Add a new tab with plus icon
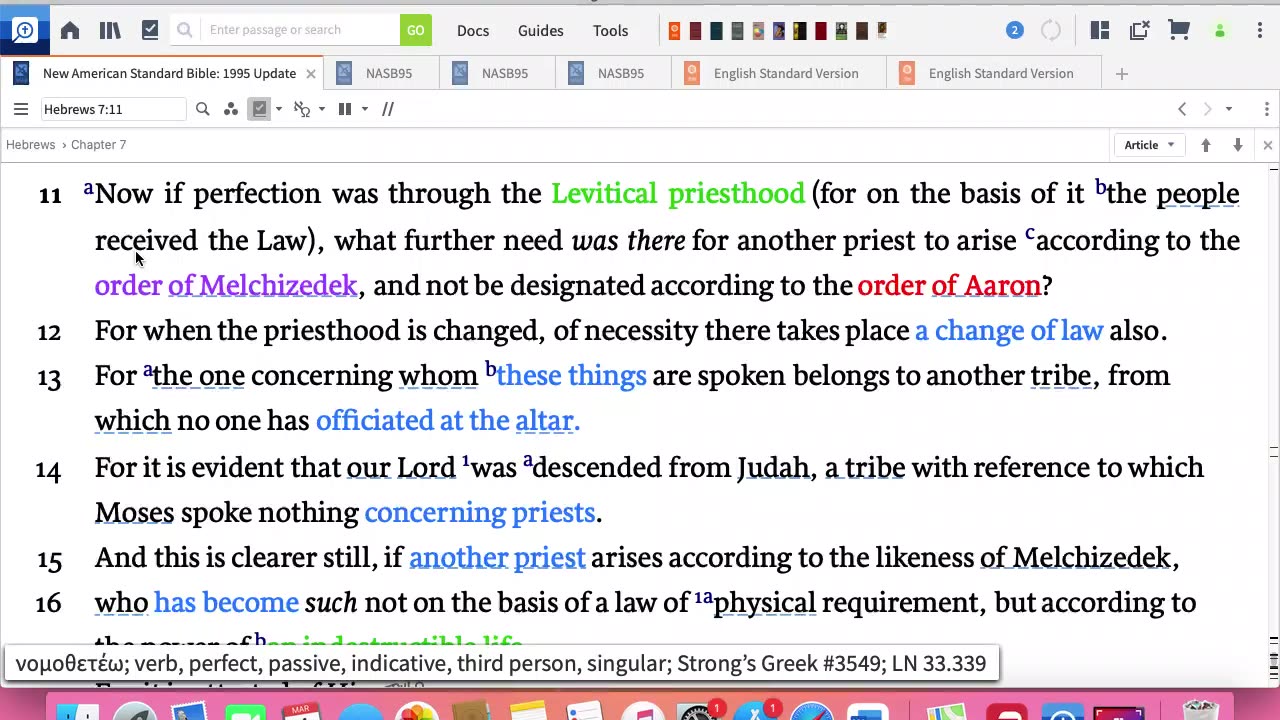The height and width of the screenshot is (720, 1280). (x=1122, y=73)
